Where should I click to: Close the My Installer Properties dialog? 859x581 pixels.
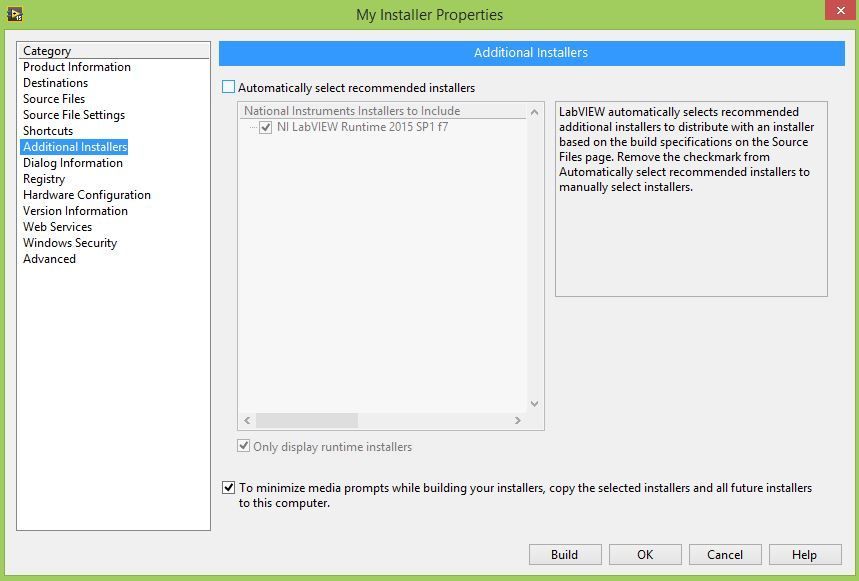841,10
